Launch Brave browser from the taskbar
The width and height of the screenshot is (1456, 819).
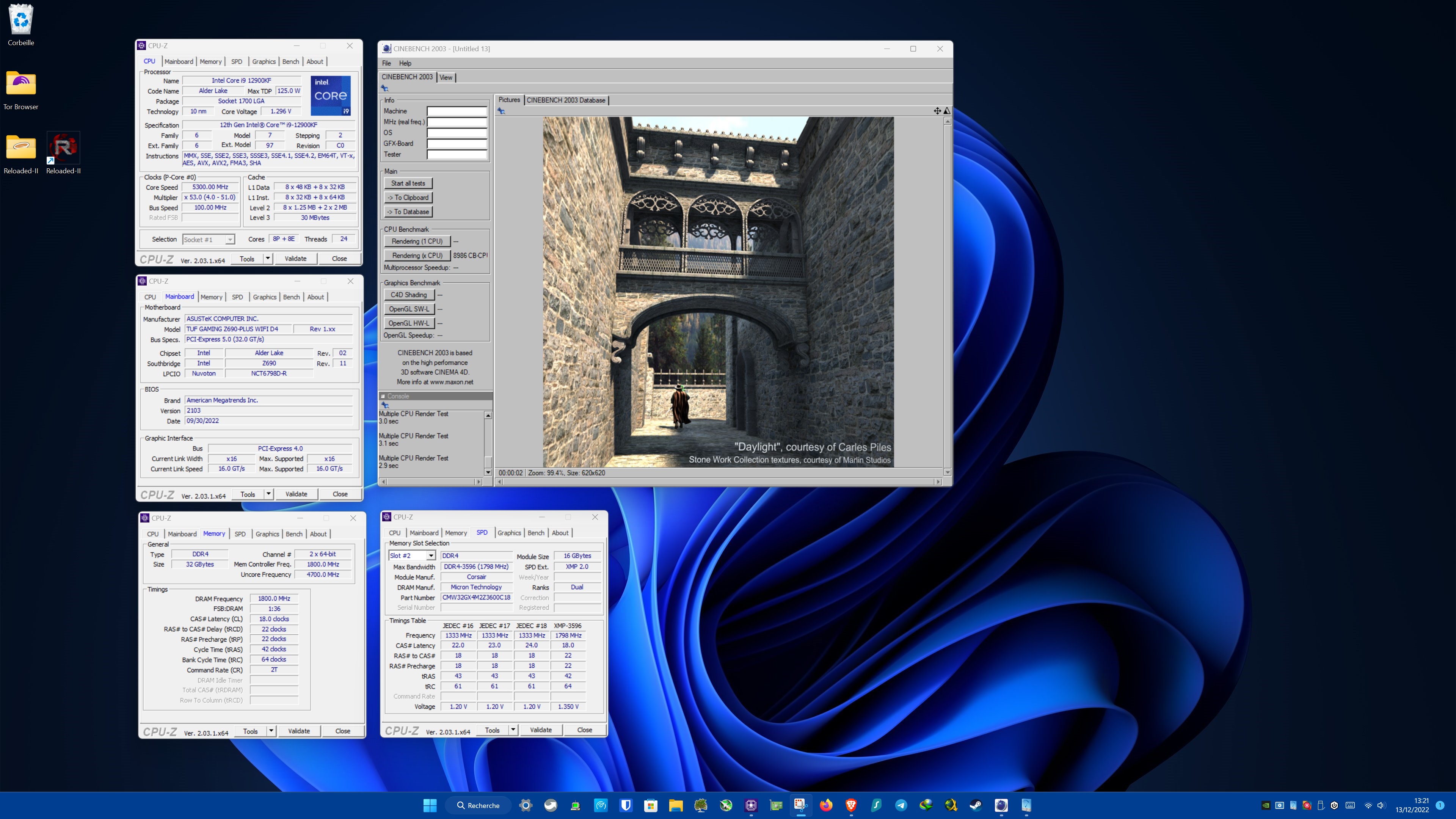pos(850,805)
